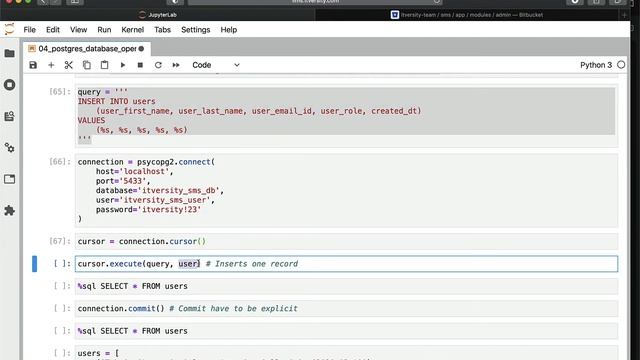The height and width of the screenshot is (360, 640).
Task: Open the File Browser sidebar panel
Action: click(9, 53)
